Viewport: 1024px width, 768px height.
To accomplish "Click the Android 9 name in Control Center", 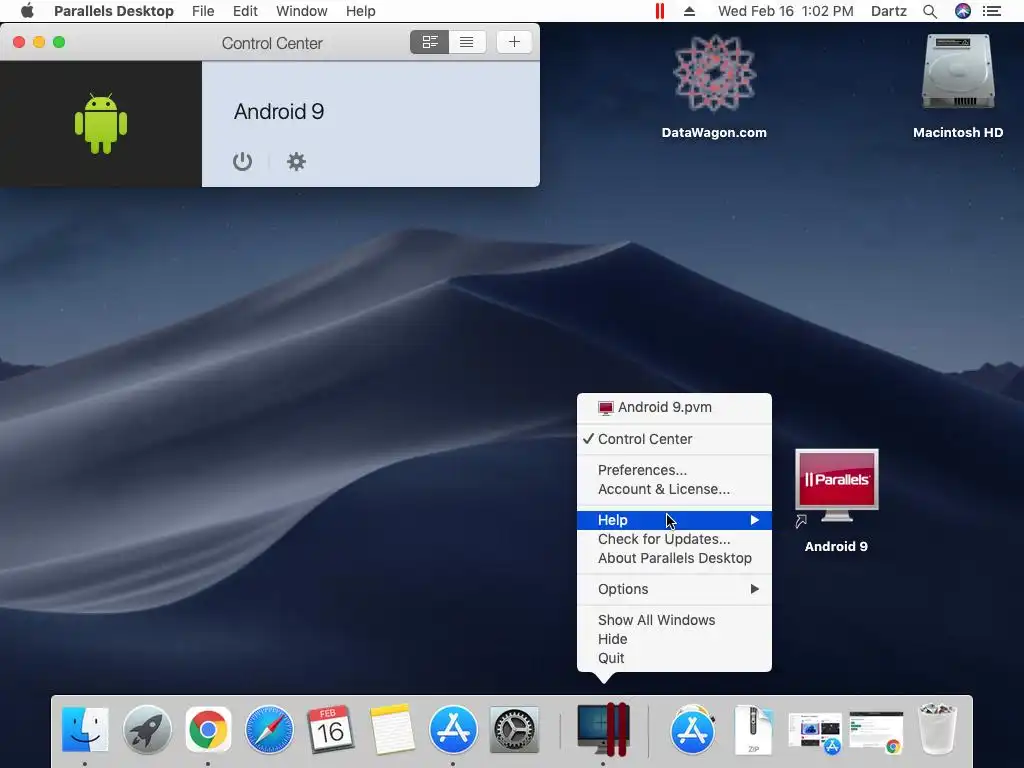I will [x=279, y=112].
